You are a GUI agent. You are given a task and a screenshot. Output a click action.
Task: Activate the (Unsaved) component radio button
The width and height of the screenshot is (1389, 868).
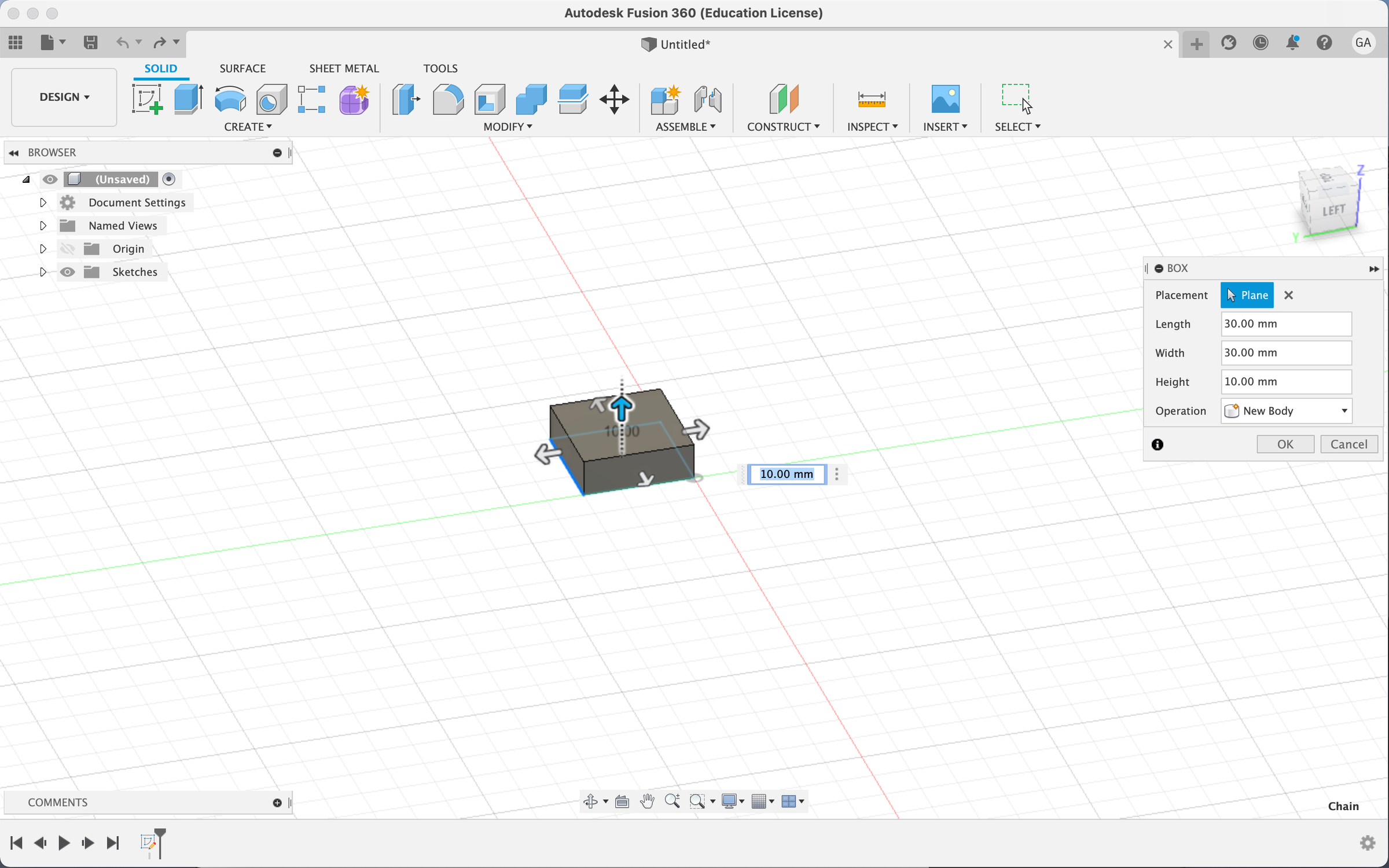point(168,179)
